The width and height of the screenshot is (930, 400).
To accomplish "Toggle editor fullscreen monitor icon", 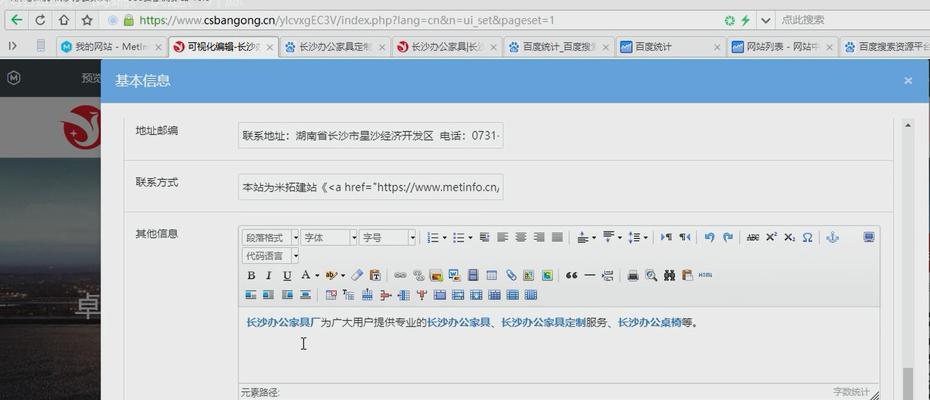I will [x=869, y=237].
